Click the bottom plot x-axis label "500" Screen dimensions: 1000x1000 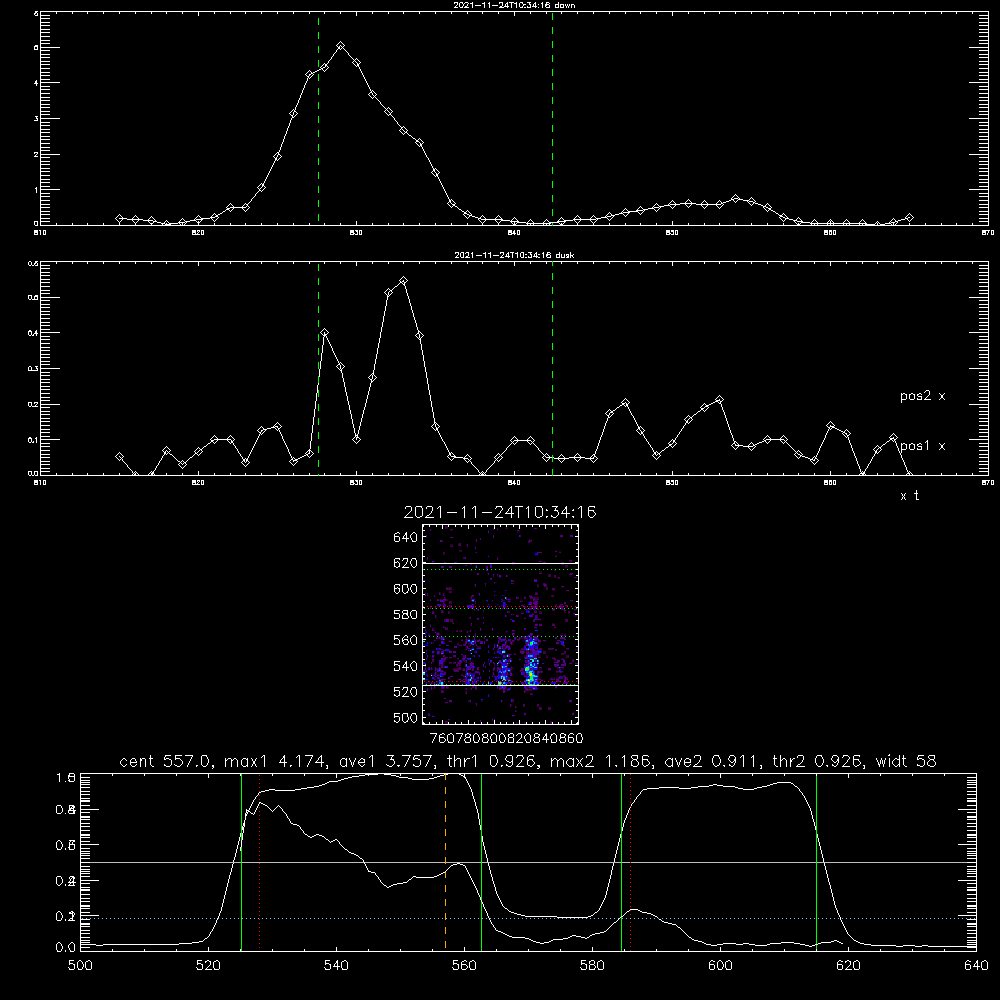[80, 966]
